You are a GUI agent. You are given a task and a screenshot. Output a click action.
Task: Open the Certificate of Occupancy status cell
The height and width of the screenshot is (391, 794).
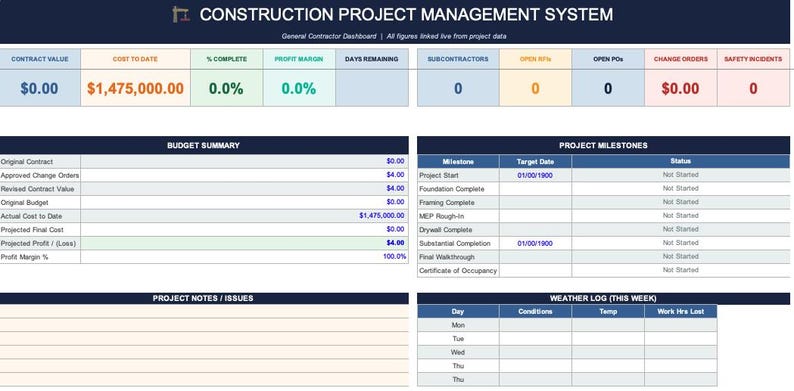coord(681,270)
